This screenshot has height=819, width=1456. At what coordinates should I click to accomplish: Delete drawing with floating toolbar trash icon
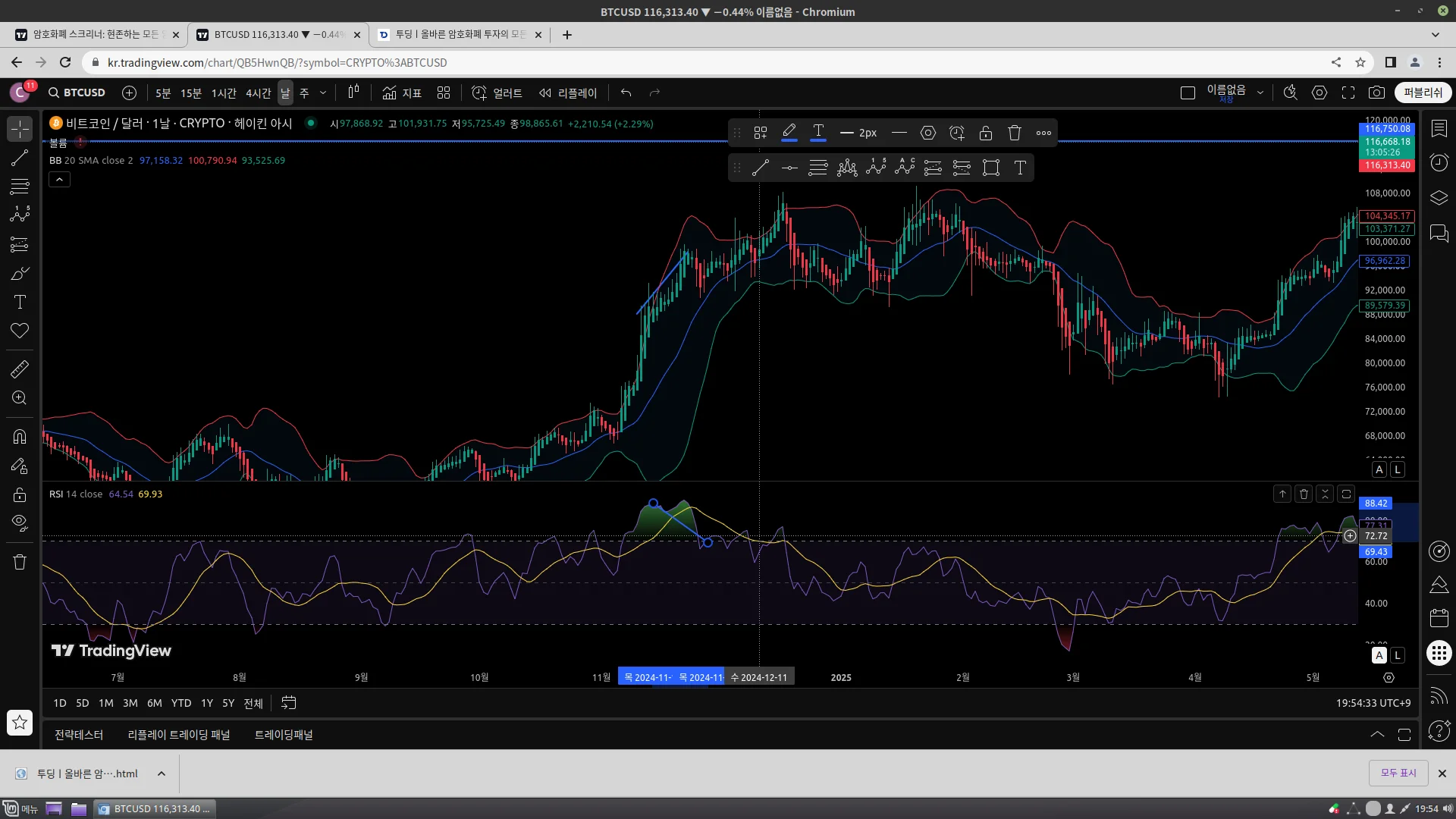tap(1015, 133)
